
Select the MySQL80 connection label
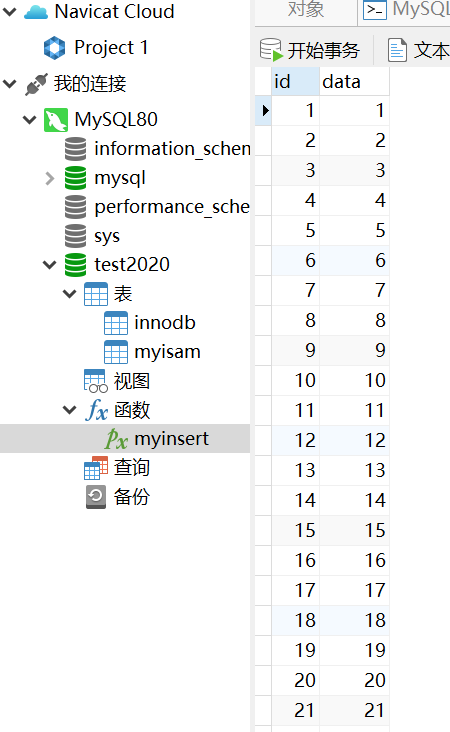pyautogui.click(x=116, y=120)
